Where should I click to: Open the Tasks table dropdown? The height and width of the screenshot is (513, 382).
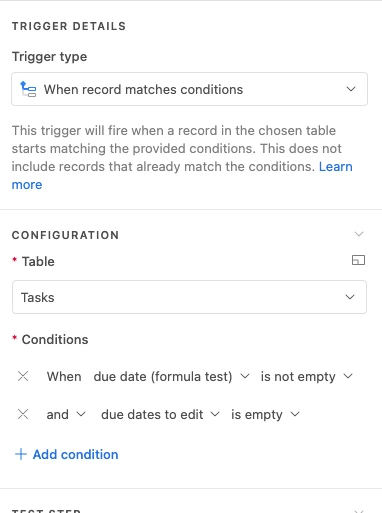click(x=189, y=297)
